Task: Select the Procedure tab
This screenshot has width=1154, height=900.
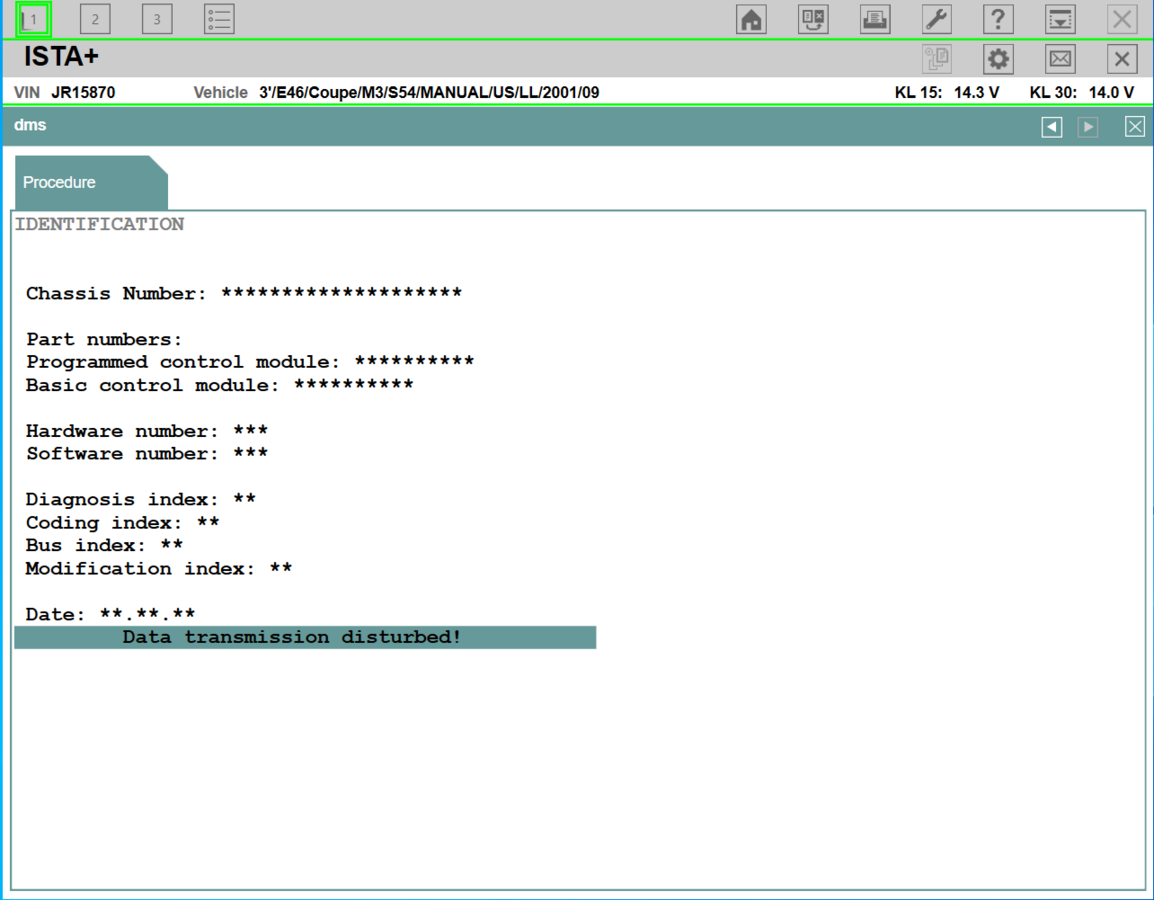Action: coord(60,183)
